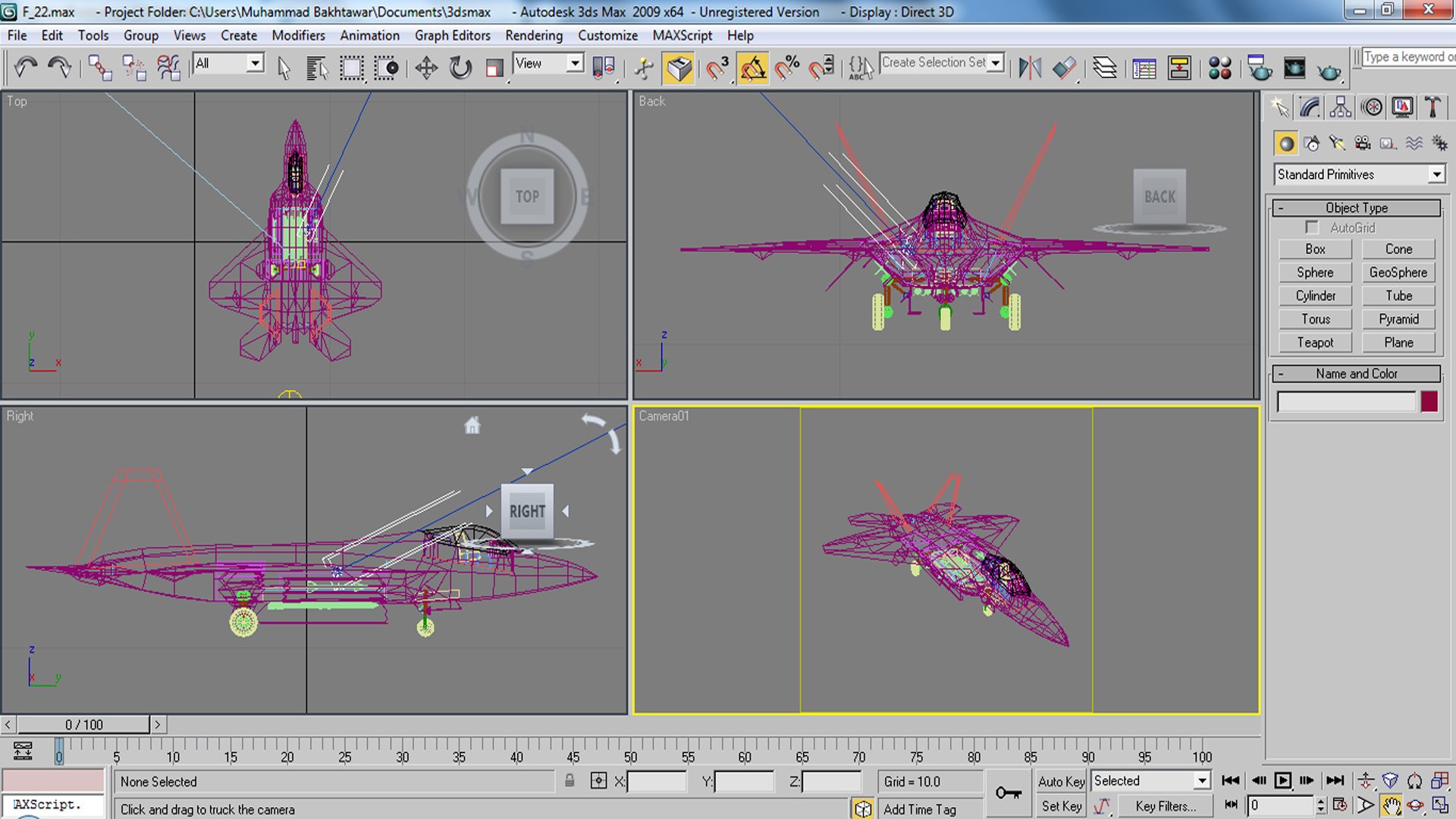Toggle Percent Snap icon
This screenshot has width=1456, height=819.
click(787, 68)
